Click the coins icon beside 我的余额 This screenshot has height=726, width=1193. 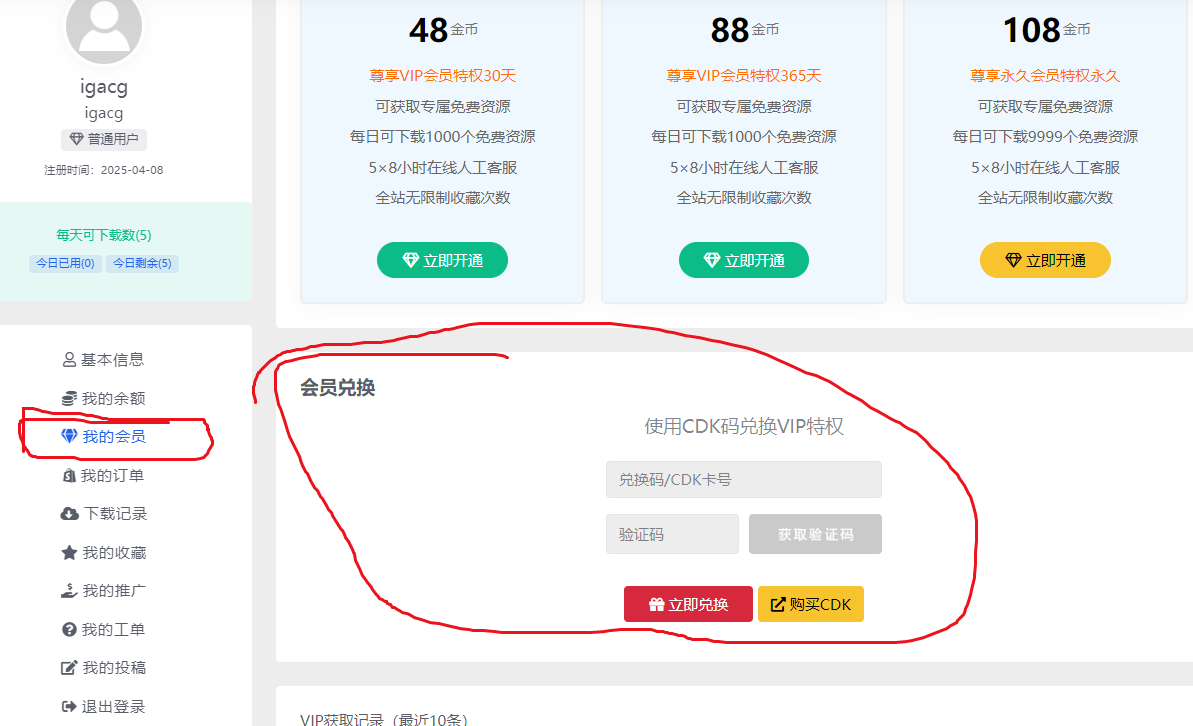point(69,399)
